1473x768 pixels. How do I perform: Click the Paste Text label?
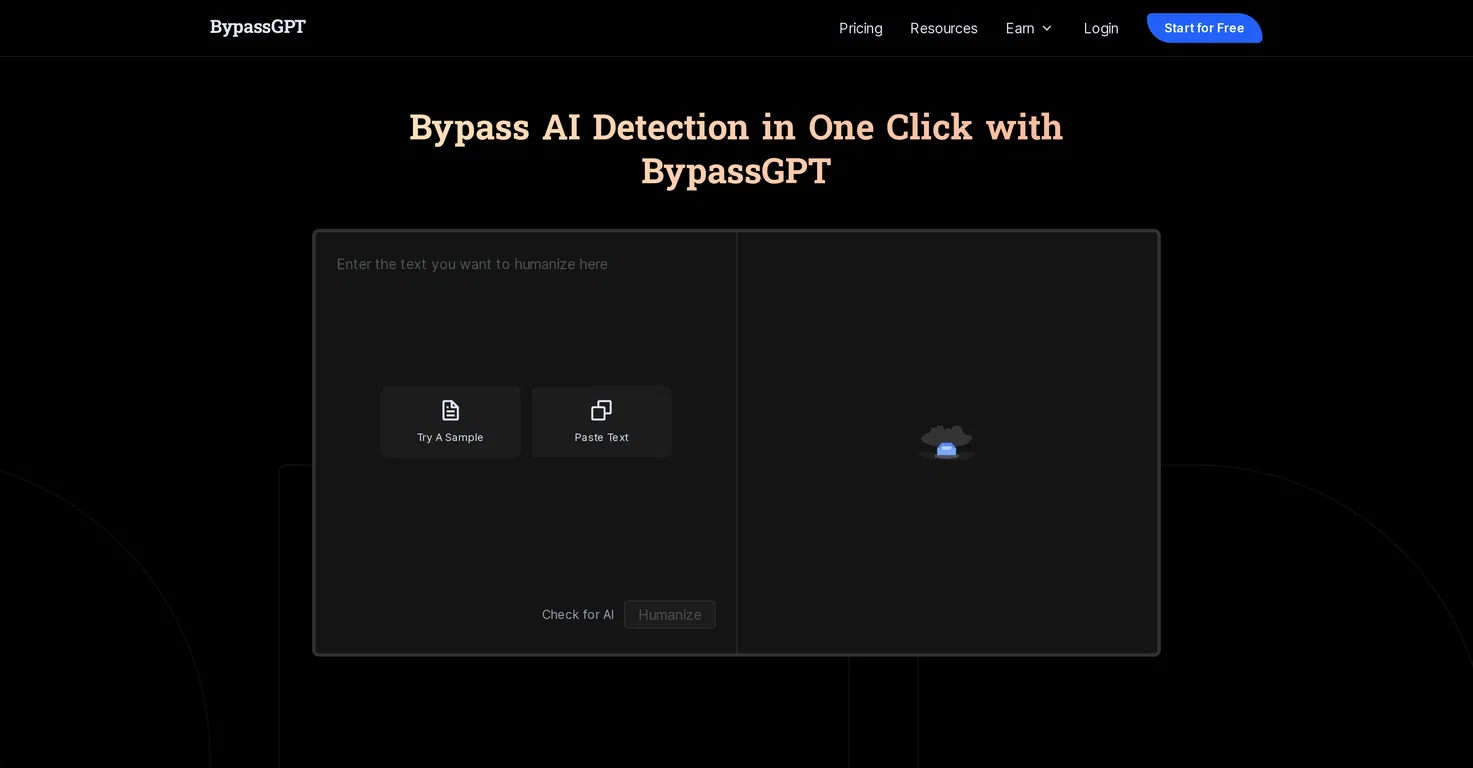602,437
